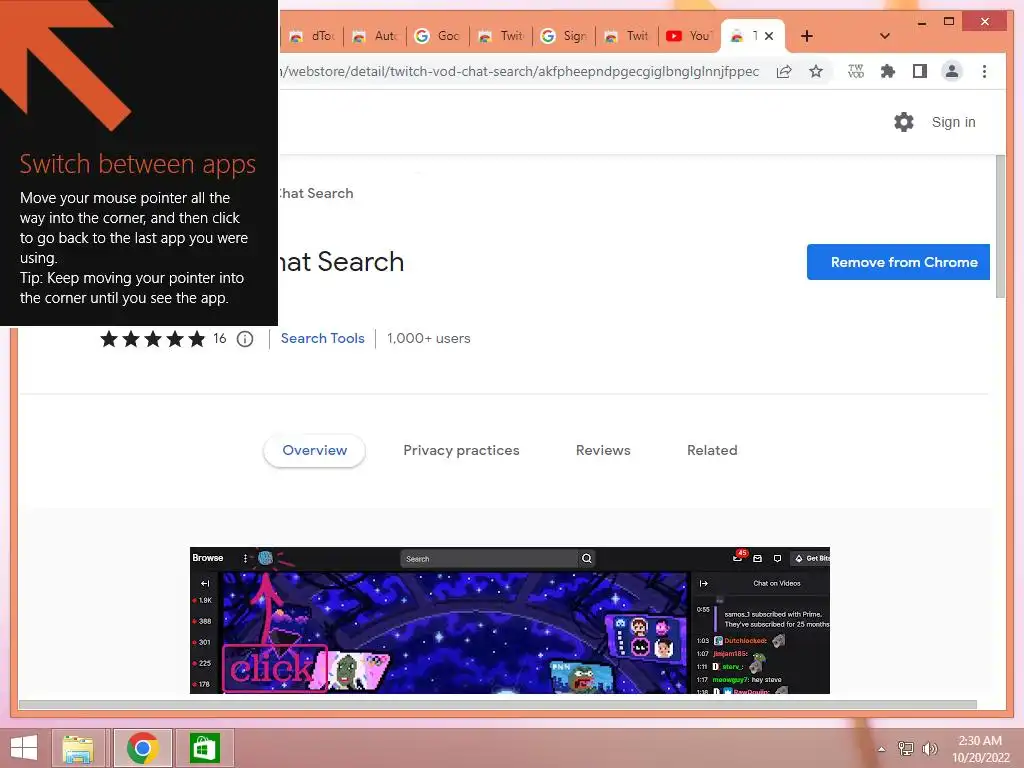
Task: Switch to the 'dTo' tab
Action: coord(312,36)
